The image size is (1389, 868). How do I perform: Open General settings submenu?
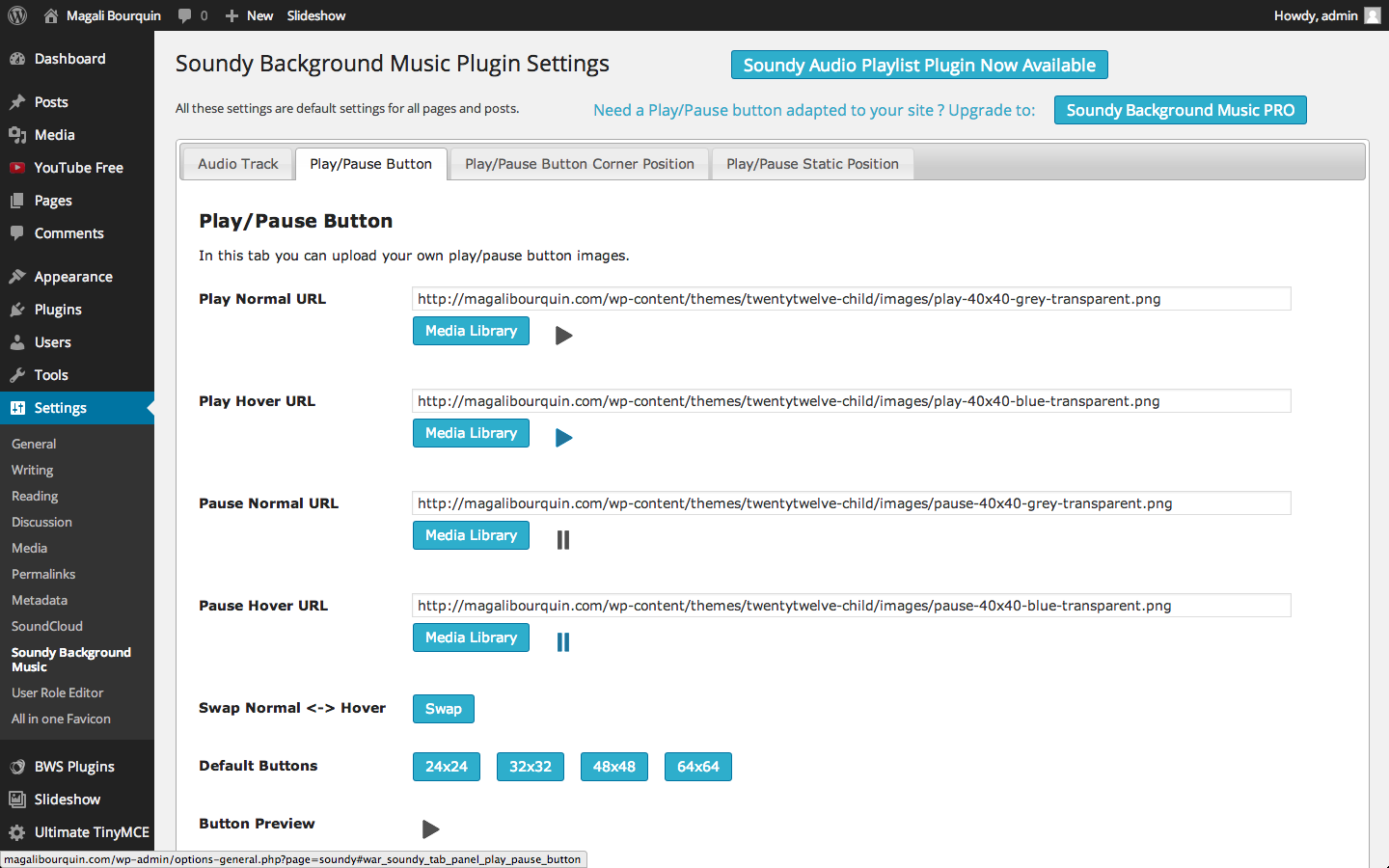[x=34, y=444]
